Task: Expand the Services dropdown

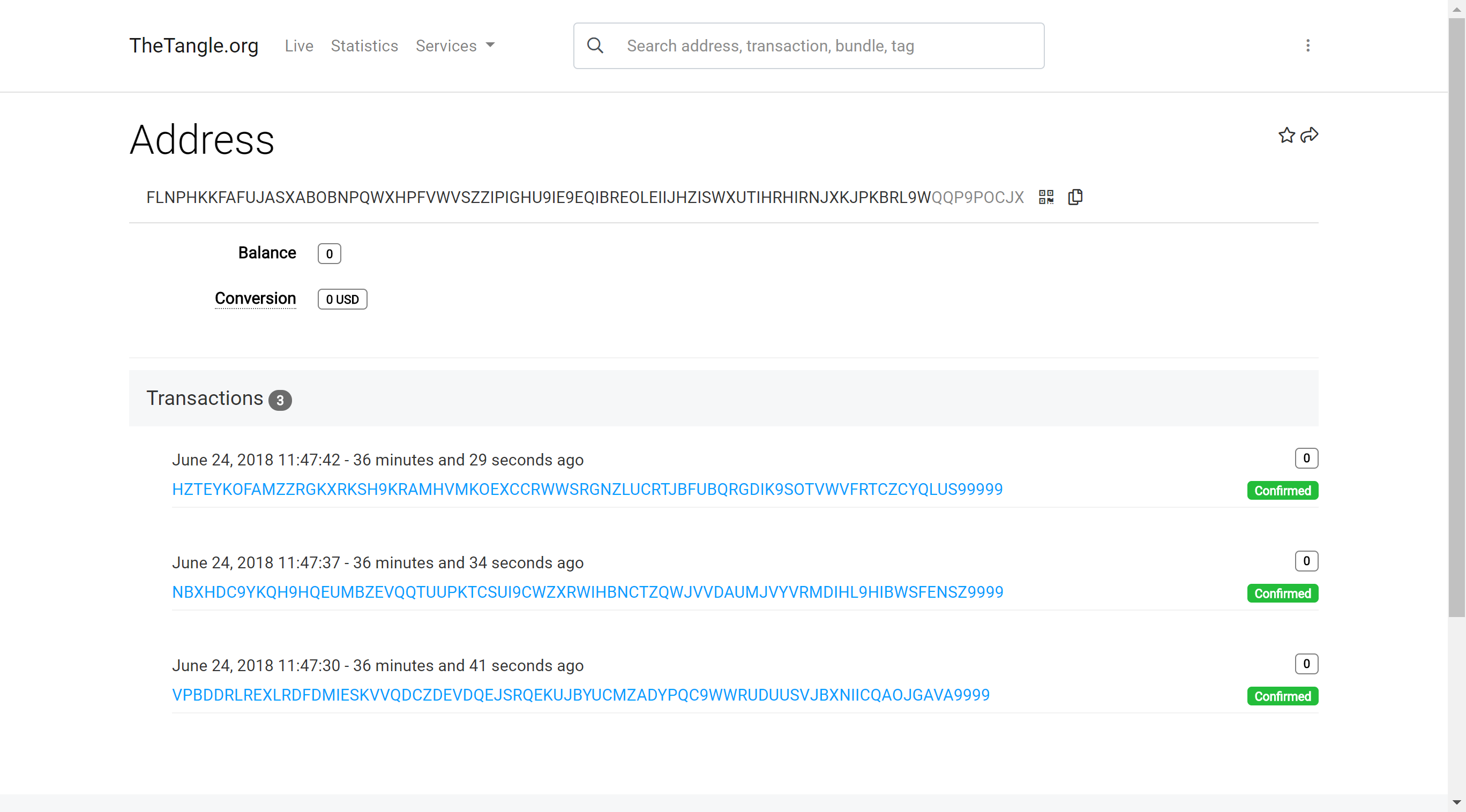Action: (x=455, y=46)
